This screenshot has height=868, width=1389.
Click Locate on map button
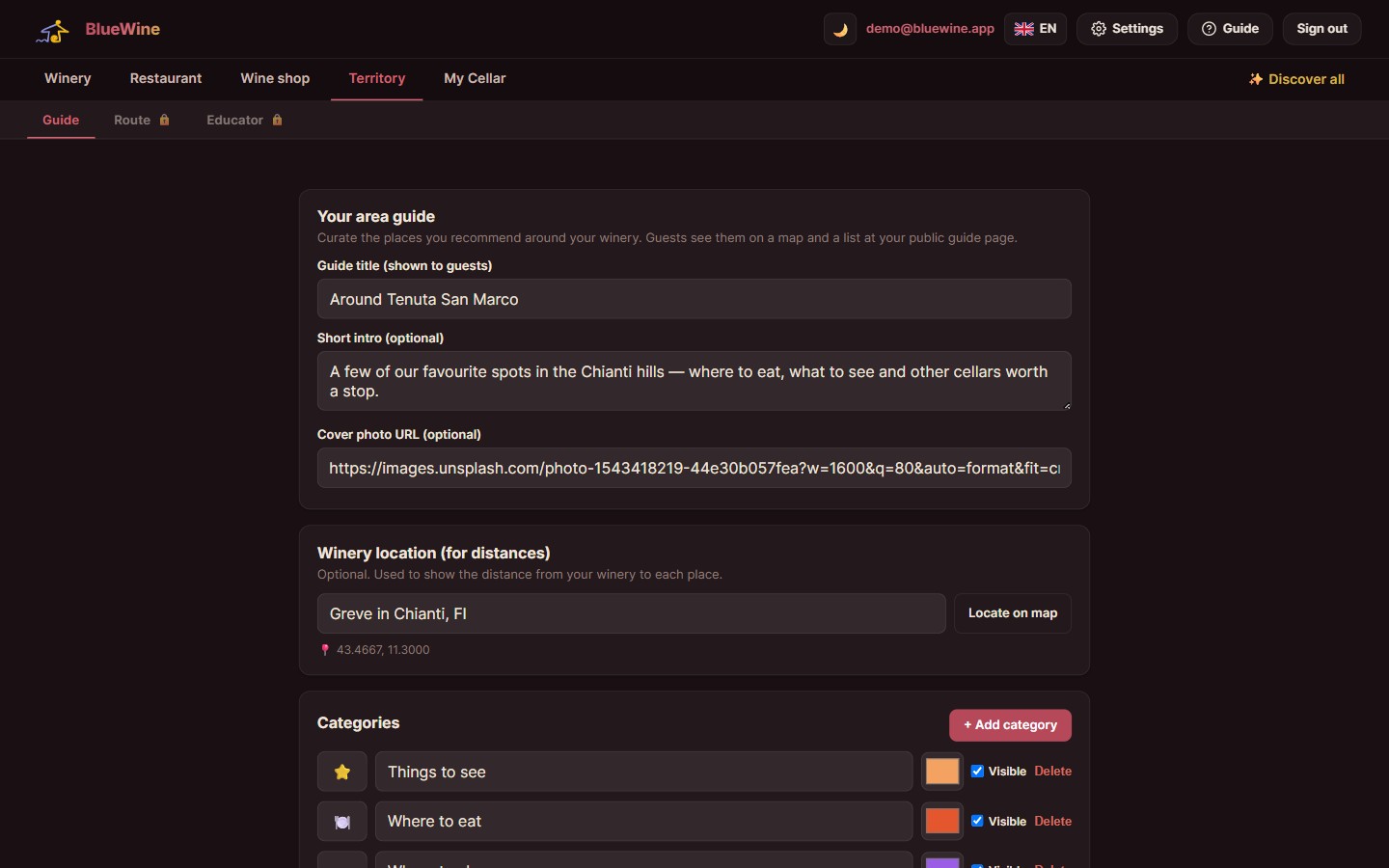point(1013,613)
